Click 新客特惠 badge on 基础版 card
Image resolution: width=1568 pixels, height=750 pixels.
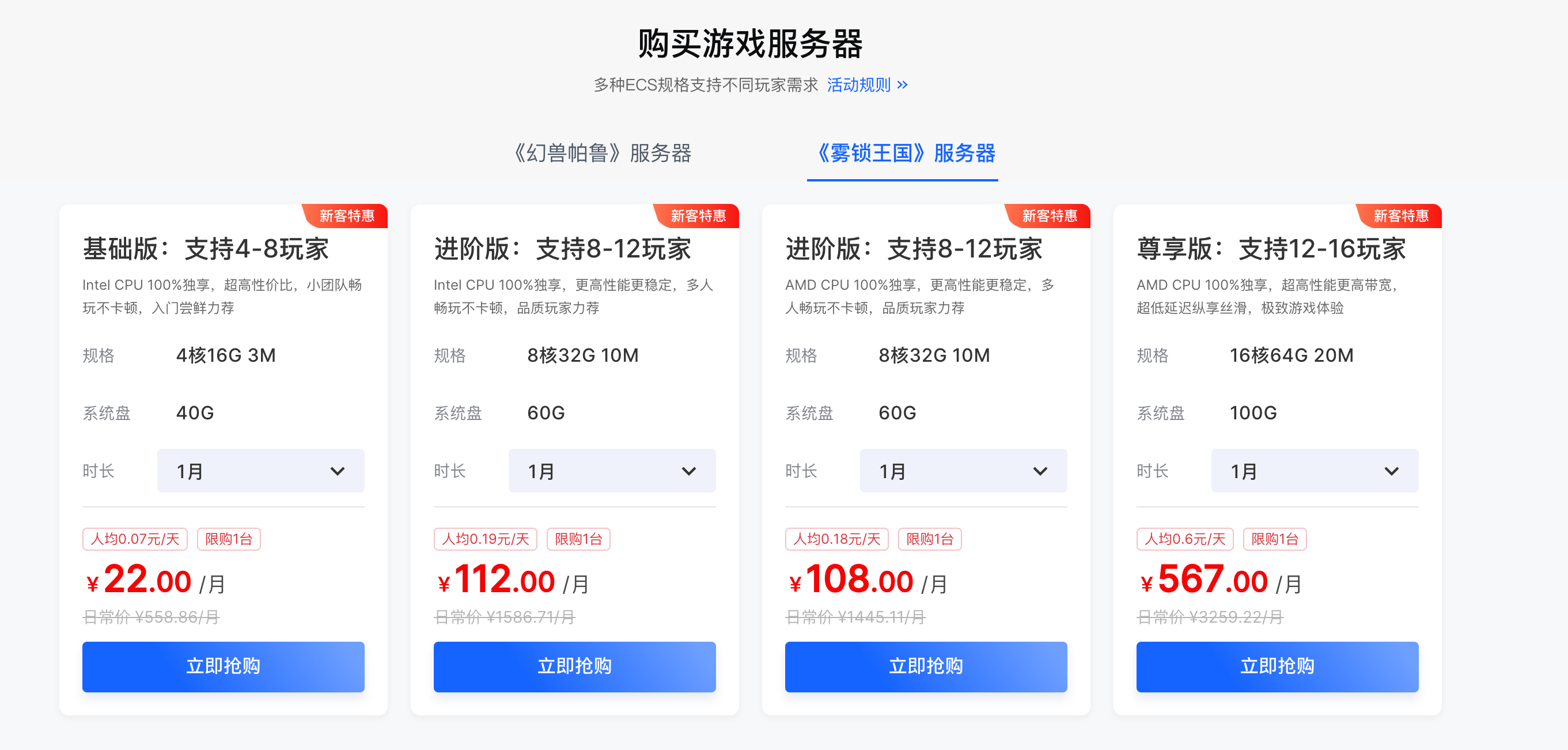[347, 216]
